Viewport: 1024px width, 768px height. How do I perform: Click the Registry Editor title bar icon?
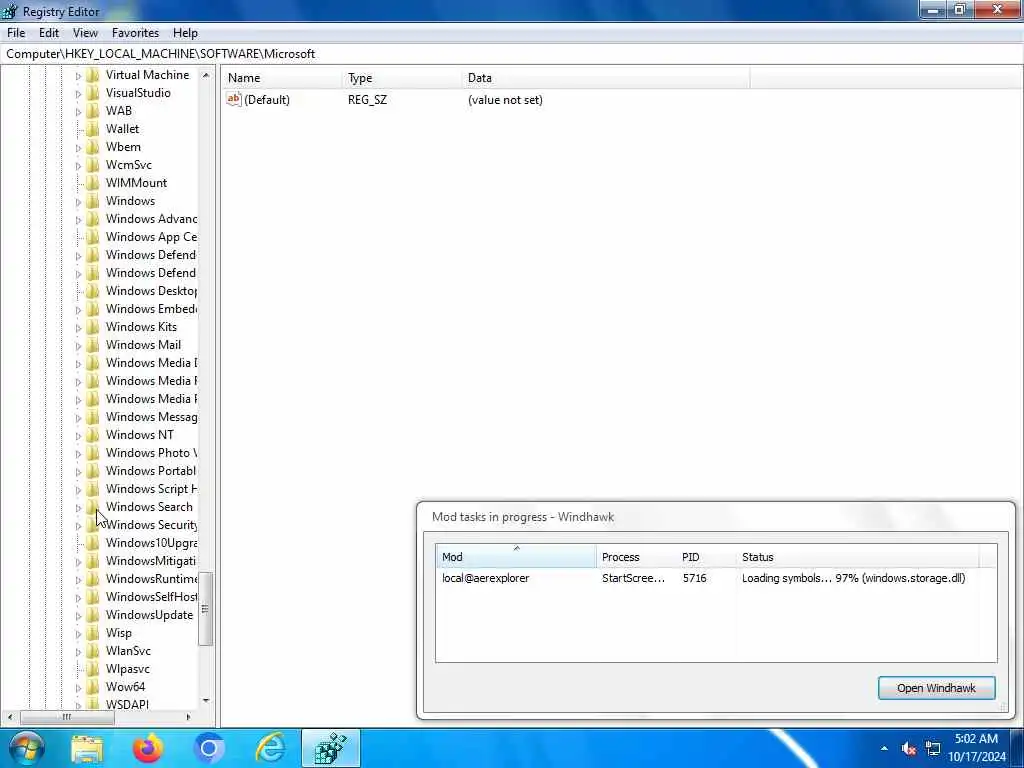point(10,11)
